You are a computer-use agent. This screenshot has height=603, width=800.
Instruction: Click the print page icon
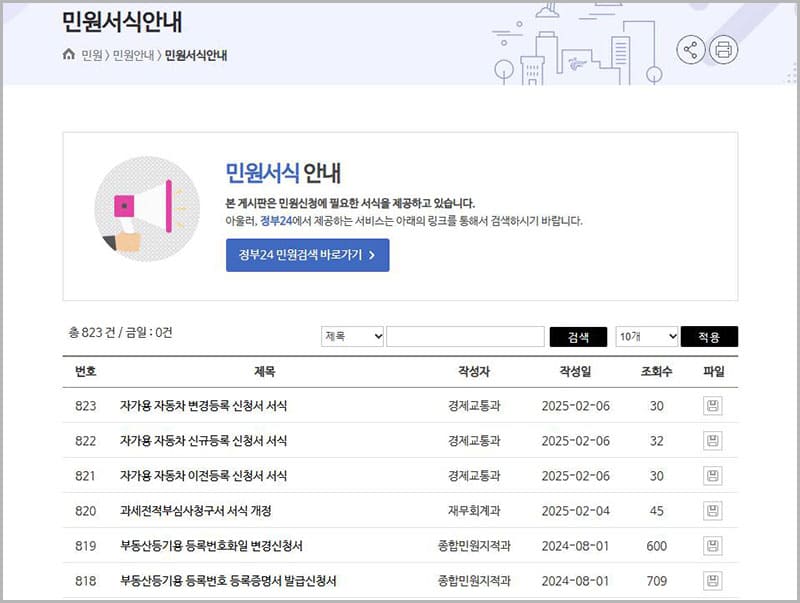pos(724,49)
